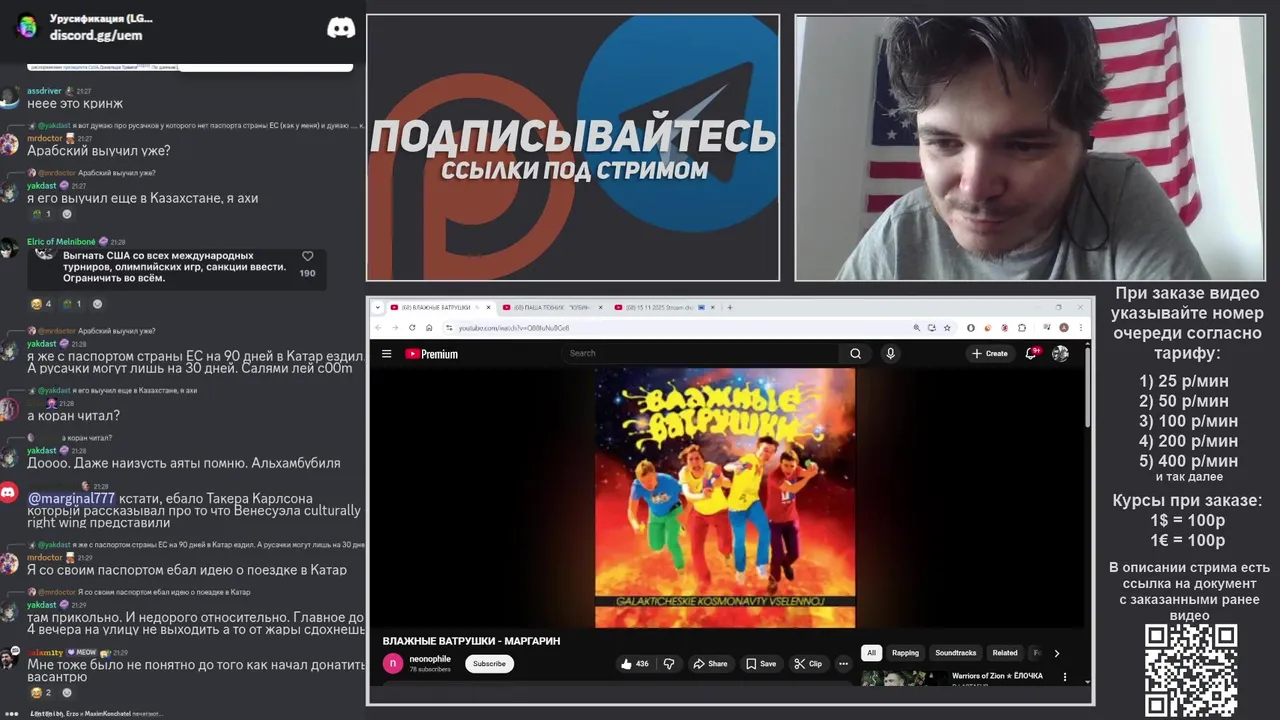This screenshot has width=1280, height=720.
Task: Go back in the browser
Action: [x=378, y=328]
